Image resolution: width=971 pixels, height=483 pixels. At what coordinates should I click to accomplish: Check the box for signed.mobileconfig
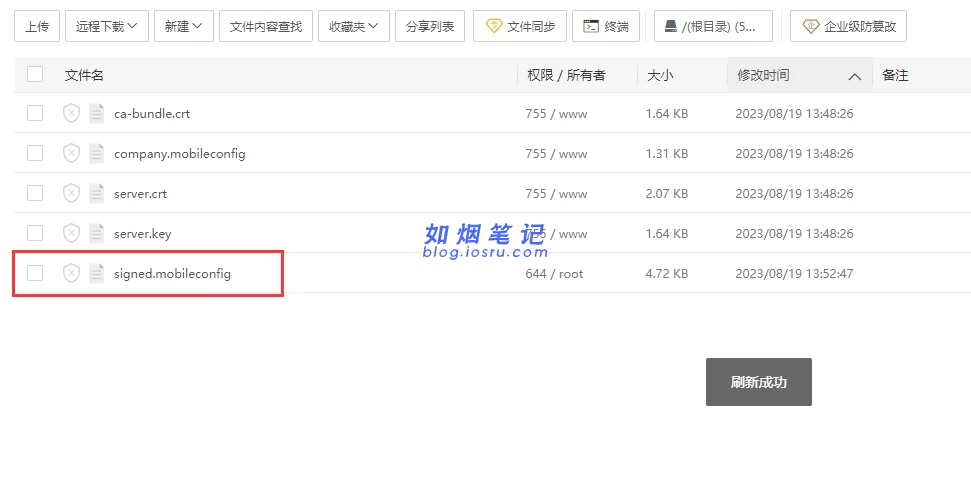pos(35,273)
